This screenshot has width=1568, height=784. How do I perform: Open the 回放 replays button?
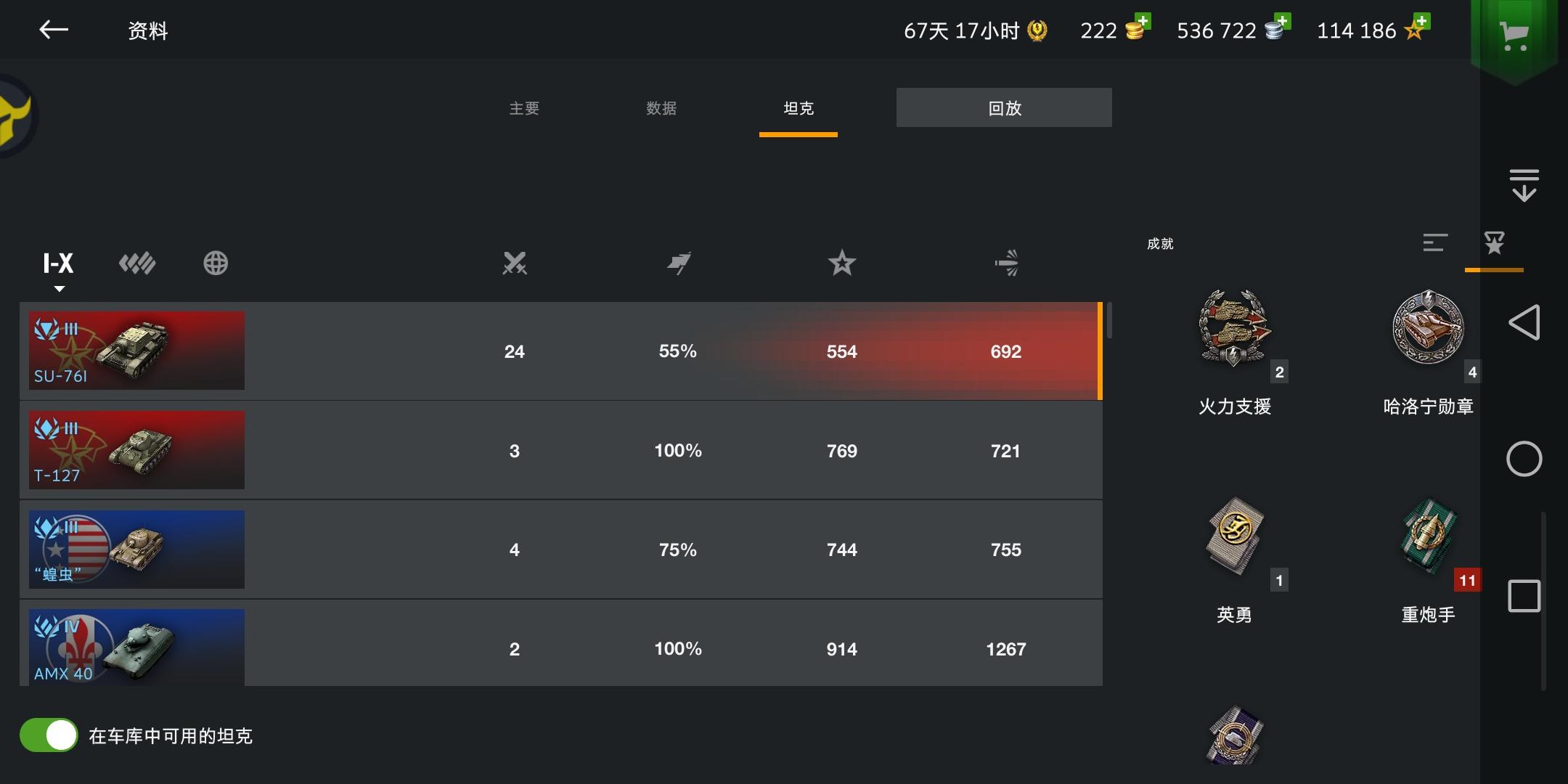click(x=1004, y=107)
